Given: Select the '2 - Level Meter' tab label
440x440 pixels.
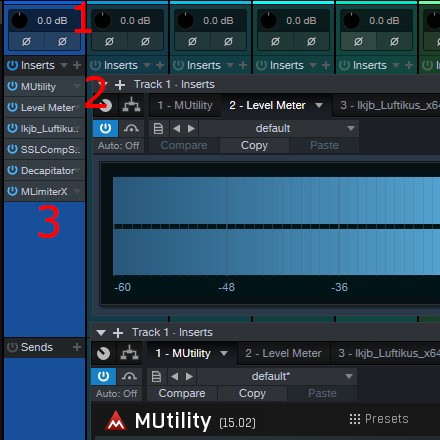Looking at the screenshot, I should tap(267, 105).
